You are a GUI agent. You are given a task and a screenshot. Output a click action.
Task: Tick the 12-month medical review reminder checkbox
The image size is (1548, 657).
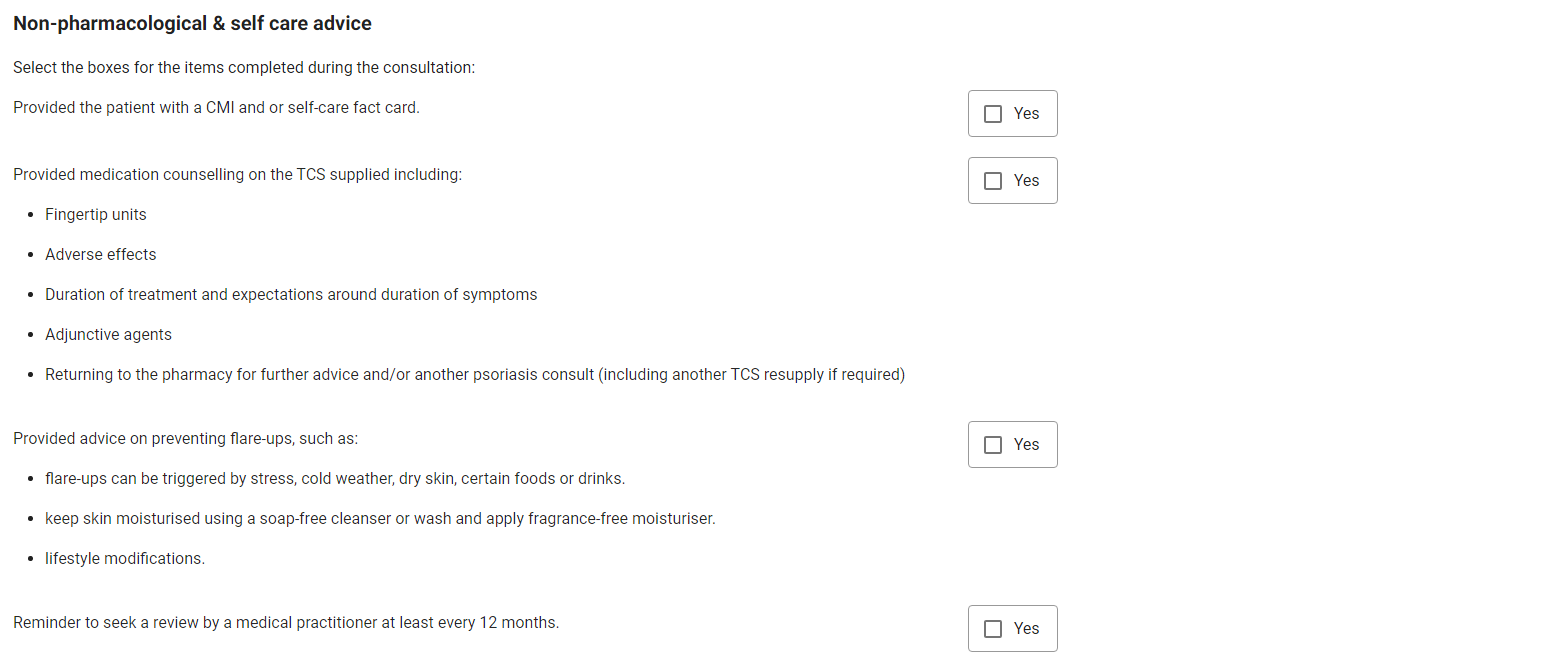point(993,629)
